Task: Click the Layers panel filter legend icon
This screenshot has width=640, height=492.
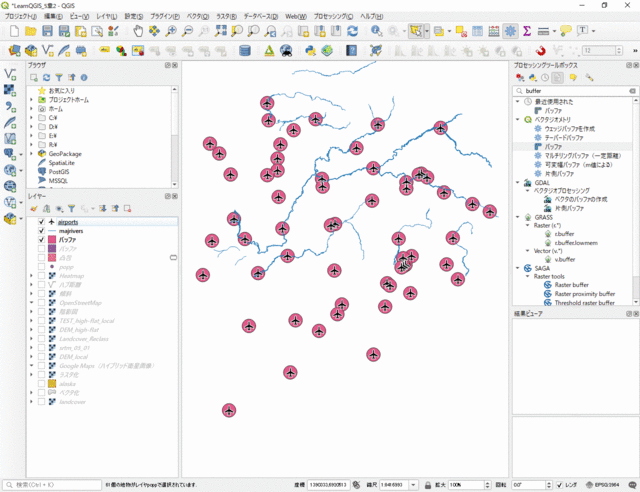Action: (71, 209)
